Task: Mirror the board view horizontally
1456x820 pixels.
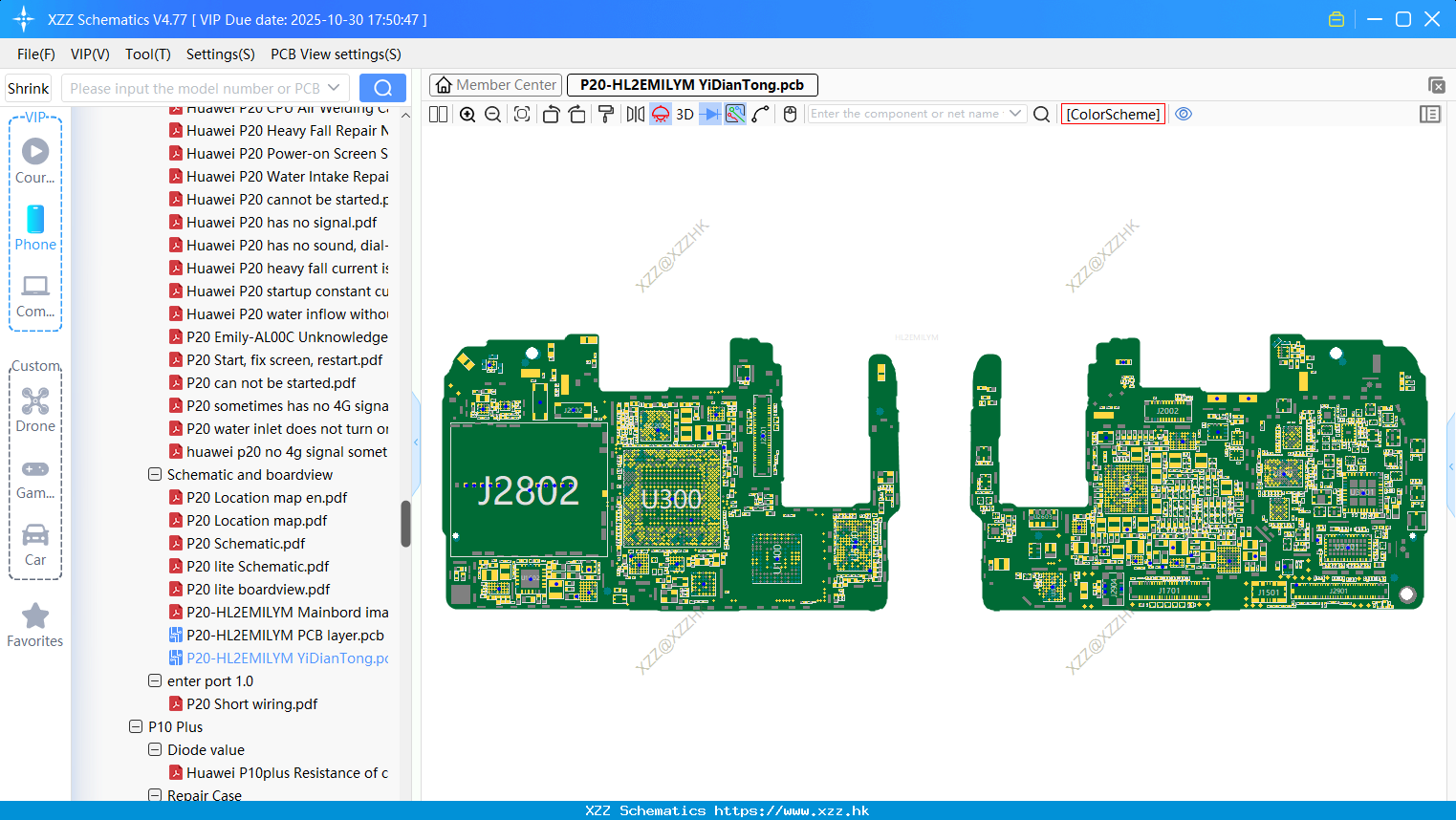Action: pos(636,115)
